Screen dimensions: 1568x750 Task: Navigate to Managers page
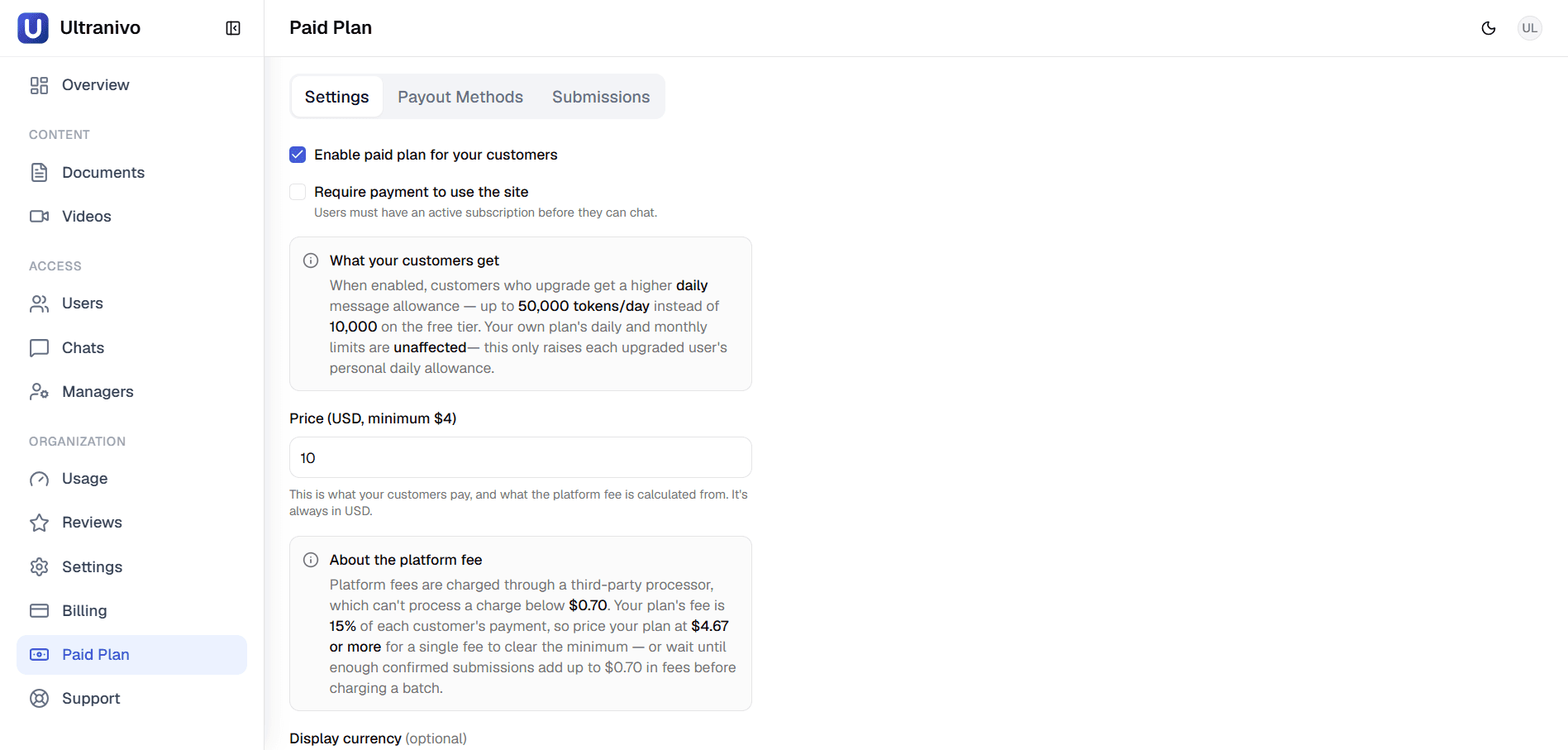131,391
